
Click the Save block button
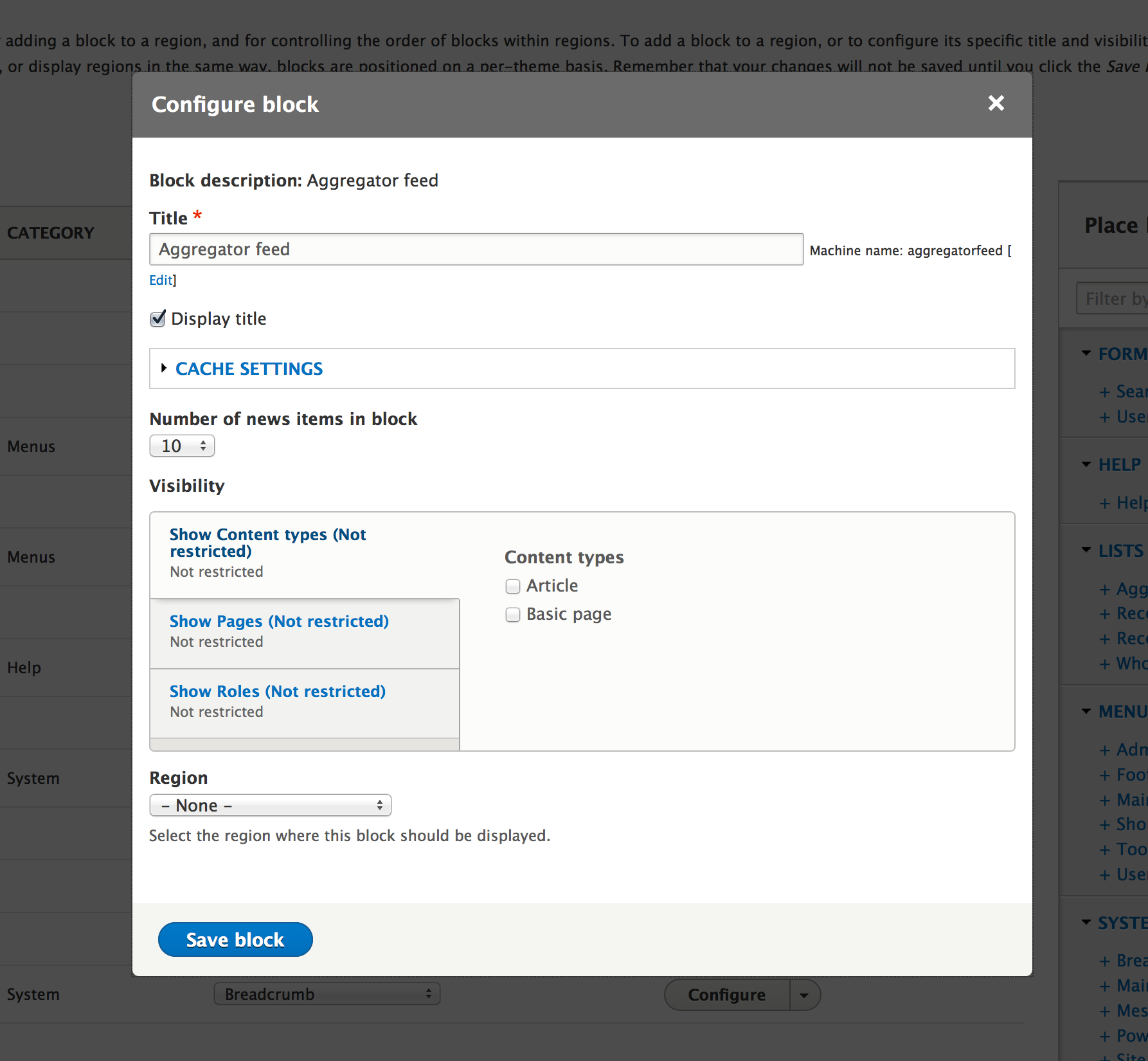(235, 939)
